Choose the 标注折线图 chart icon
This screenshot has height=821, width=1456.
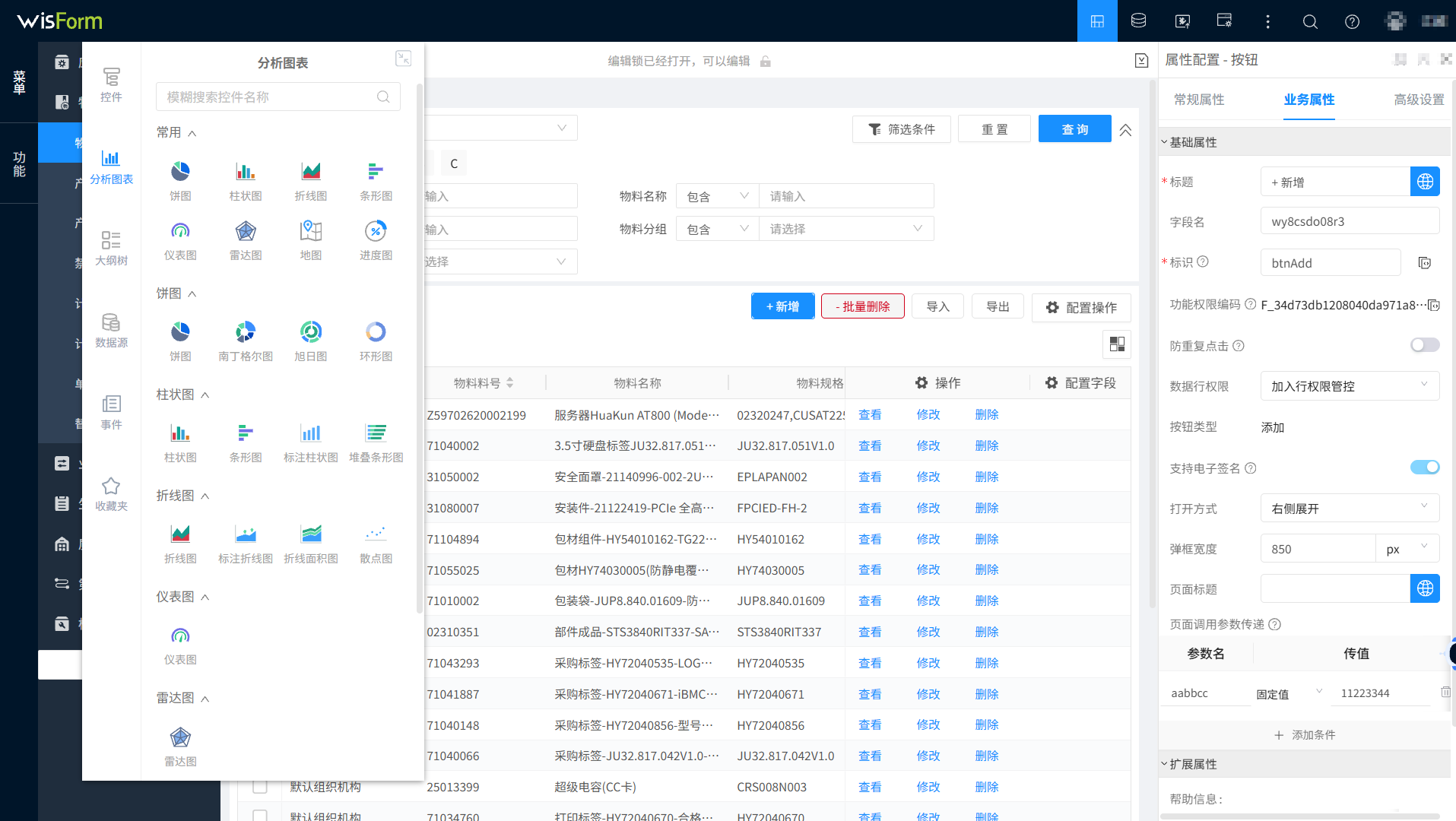coord(246,543)
